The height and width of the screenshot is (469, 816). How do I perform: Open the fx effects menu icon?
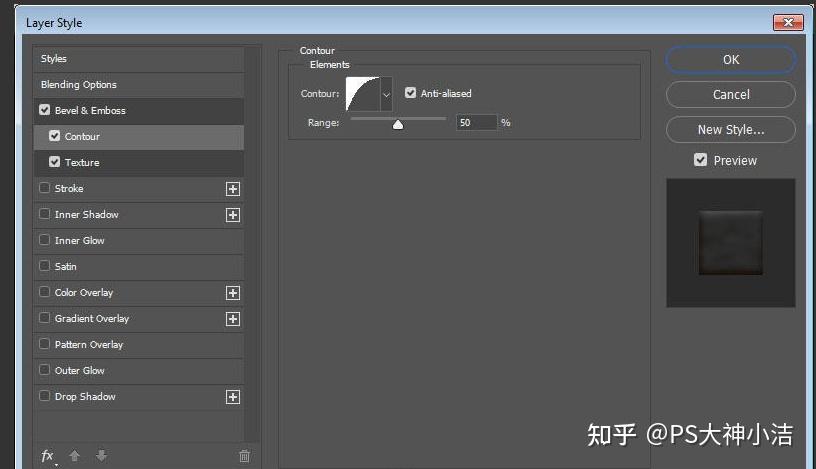(x=47, y=456)
